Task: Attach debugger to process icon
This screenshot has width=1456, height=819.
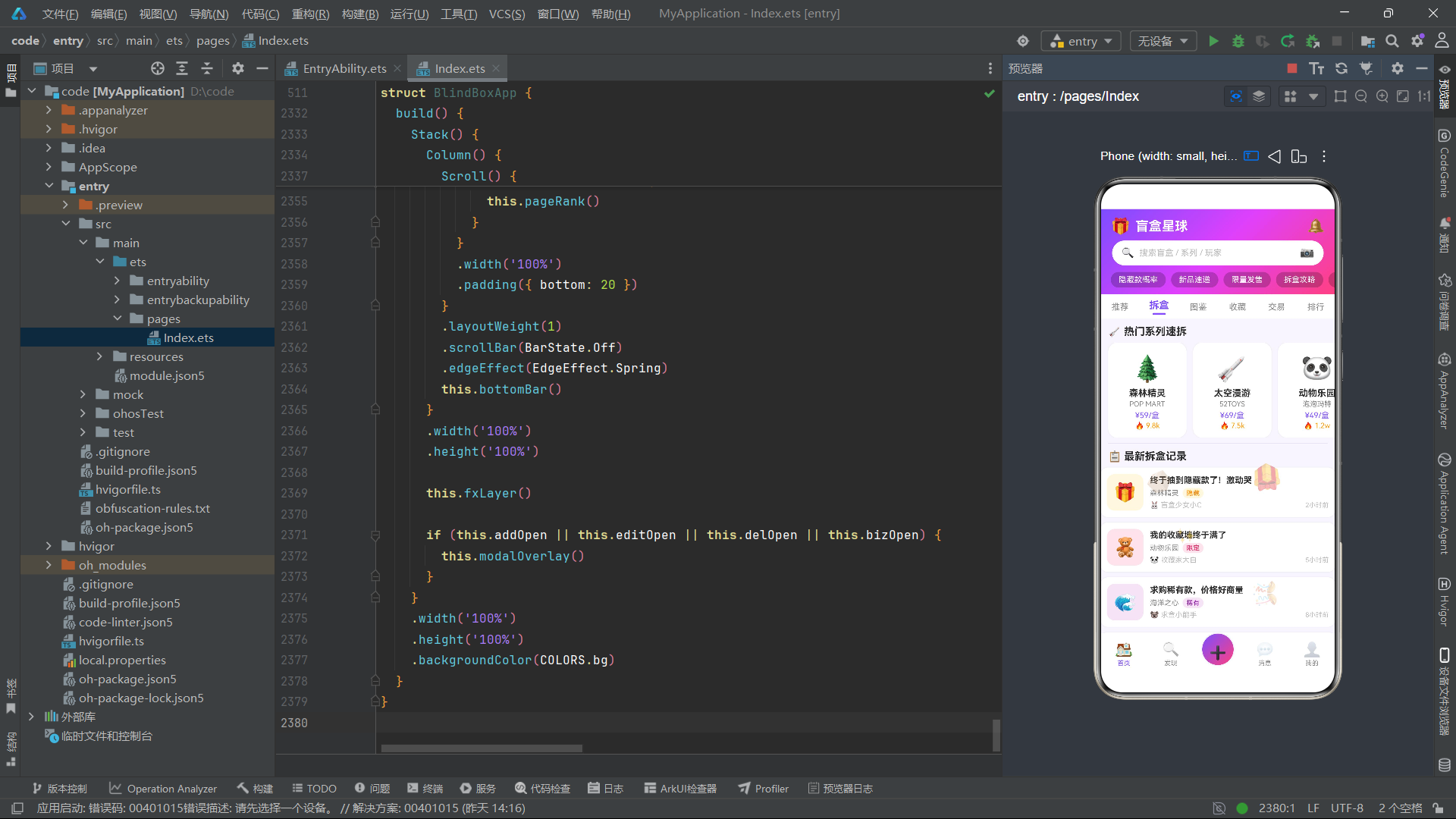Action: click(x=1313, y=41)
